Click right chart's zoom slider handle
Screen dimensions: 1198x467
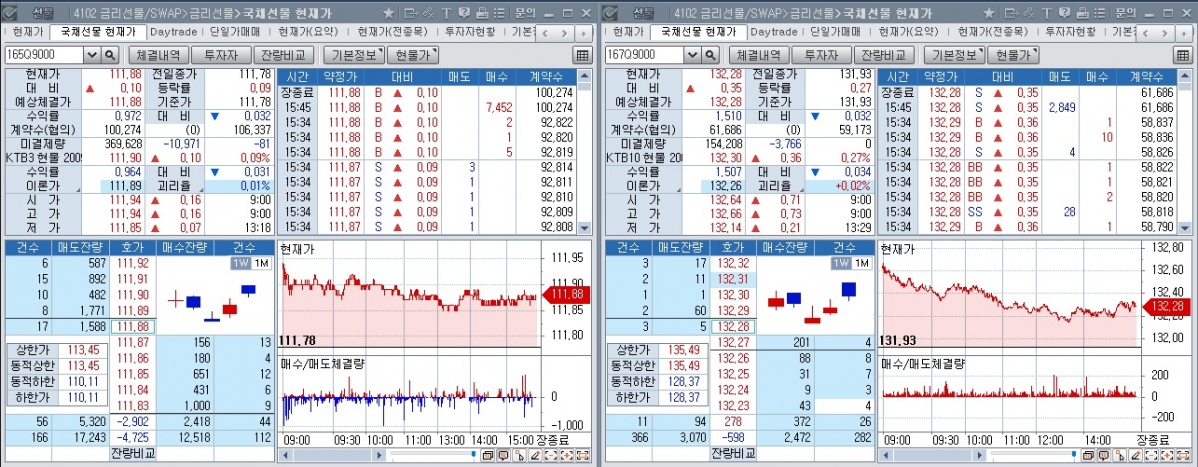click(1073, 454)
